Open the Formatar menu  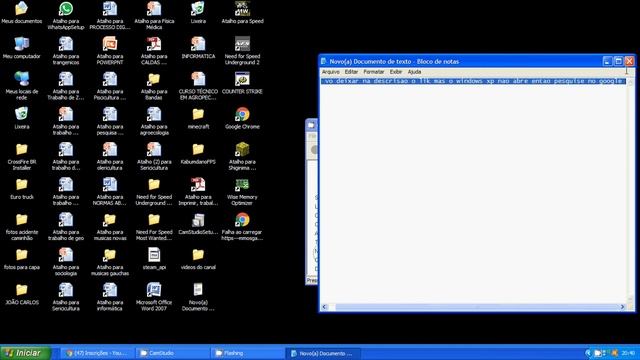[x=373, y=72]
